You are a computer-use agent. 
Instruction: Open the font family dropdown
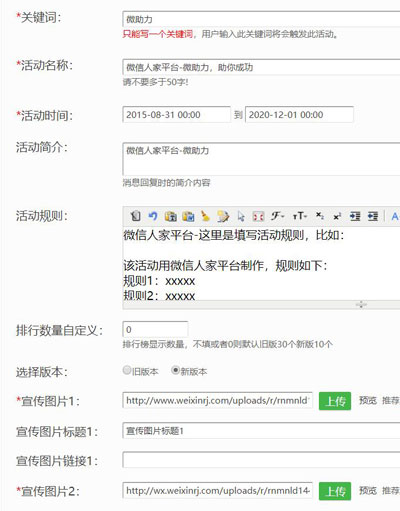[x=277, y=216]
